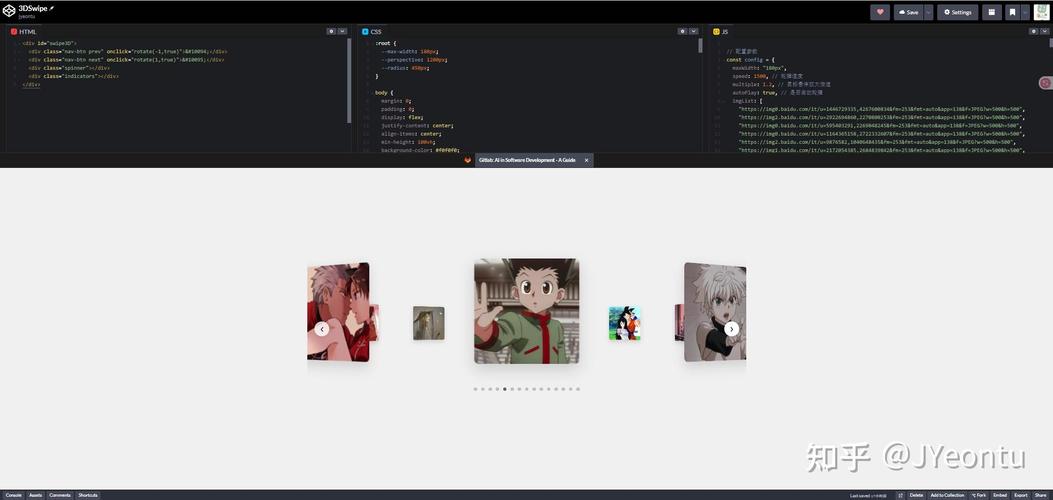Click 'div id="swipe3D"' line in HTML
Viewport: 1053px width, 500px height.
click(50, 43)
